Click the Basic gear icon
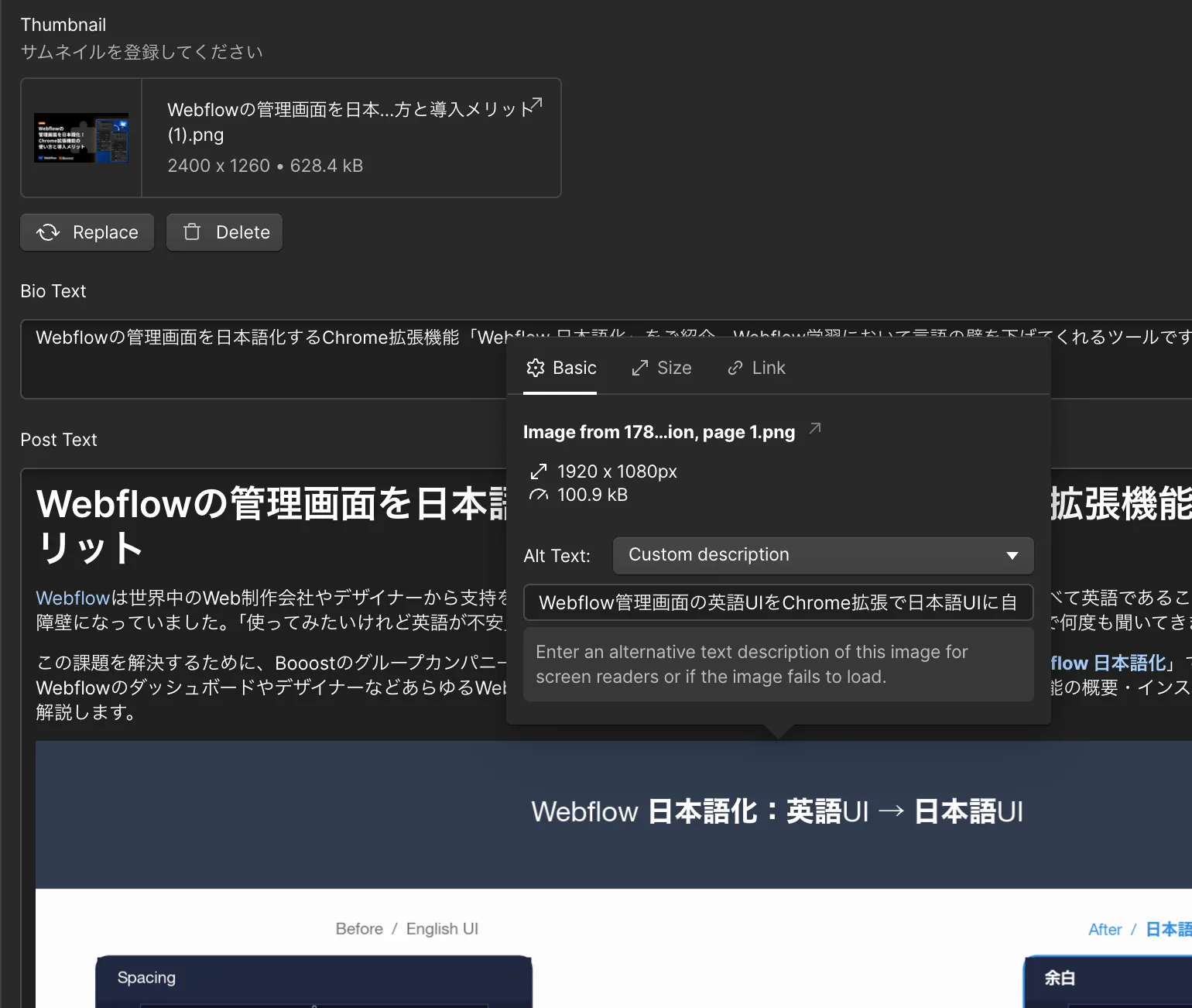Image resolution: width=1192 pixels, height=1008 pixels. click(x=536, y=368)
